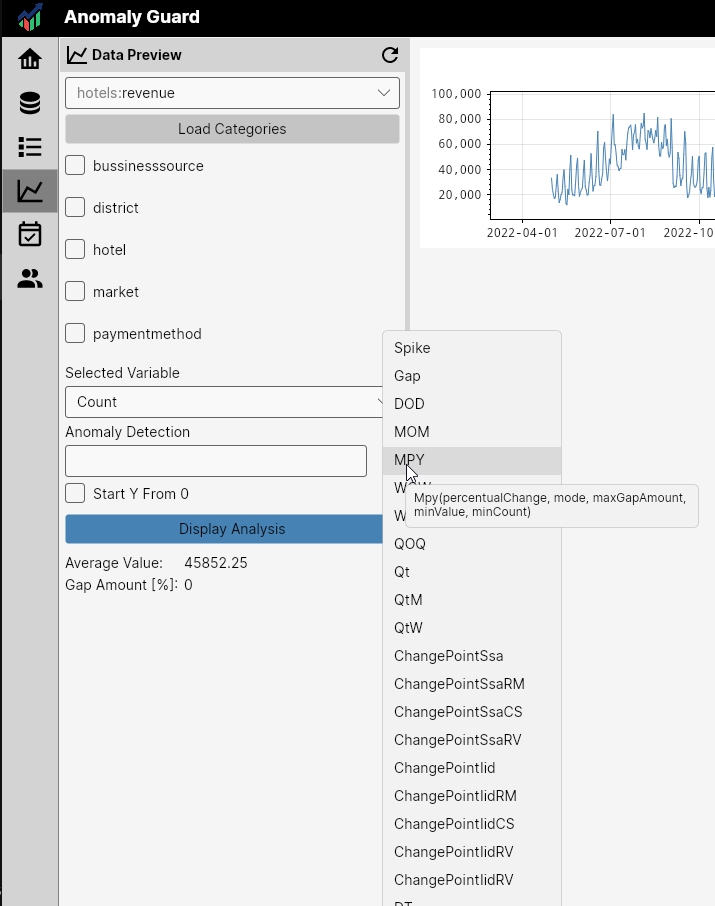Image resolution: width=715 pixels, height=906 pixels.
Task: Open the home page sidebar icon
Action: [x=30, y=59]
